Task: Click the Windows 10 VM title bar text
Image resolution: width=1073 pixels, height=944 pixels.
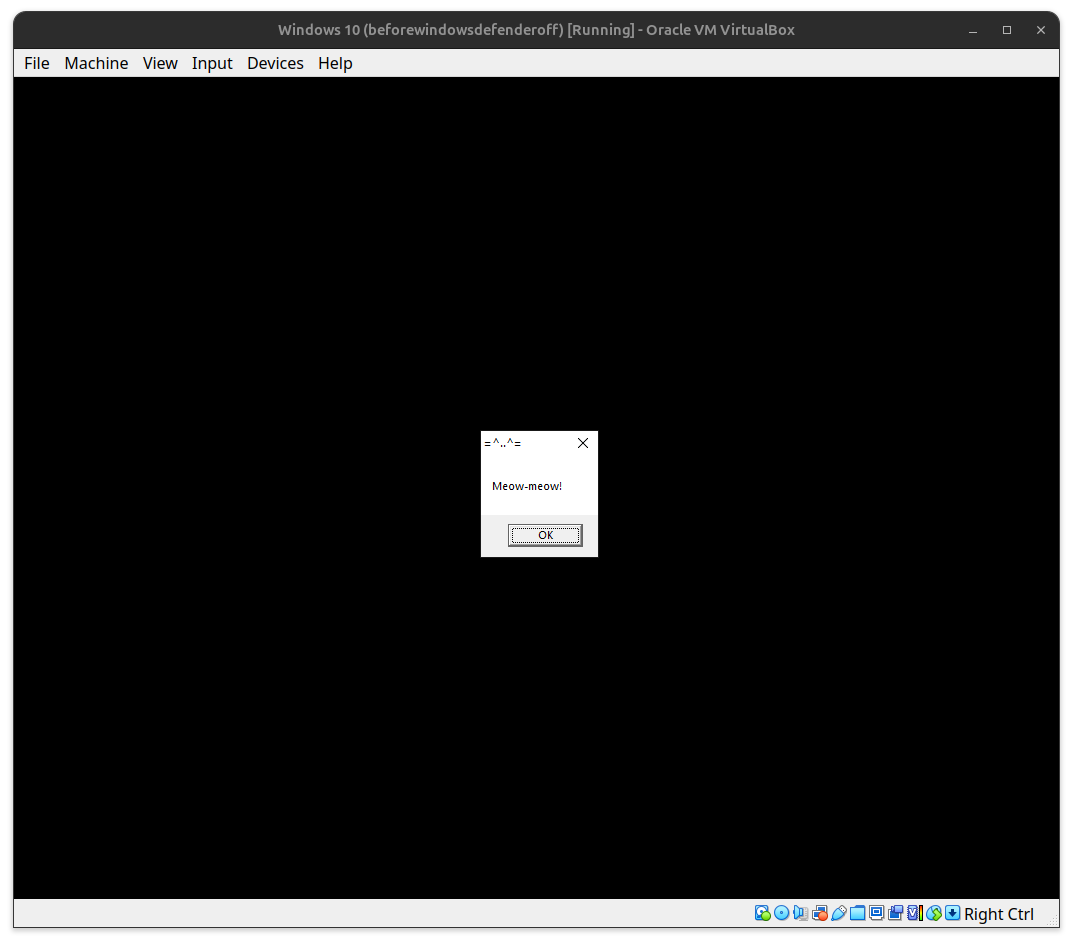Action: [x=536, y=30]
